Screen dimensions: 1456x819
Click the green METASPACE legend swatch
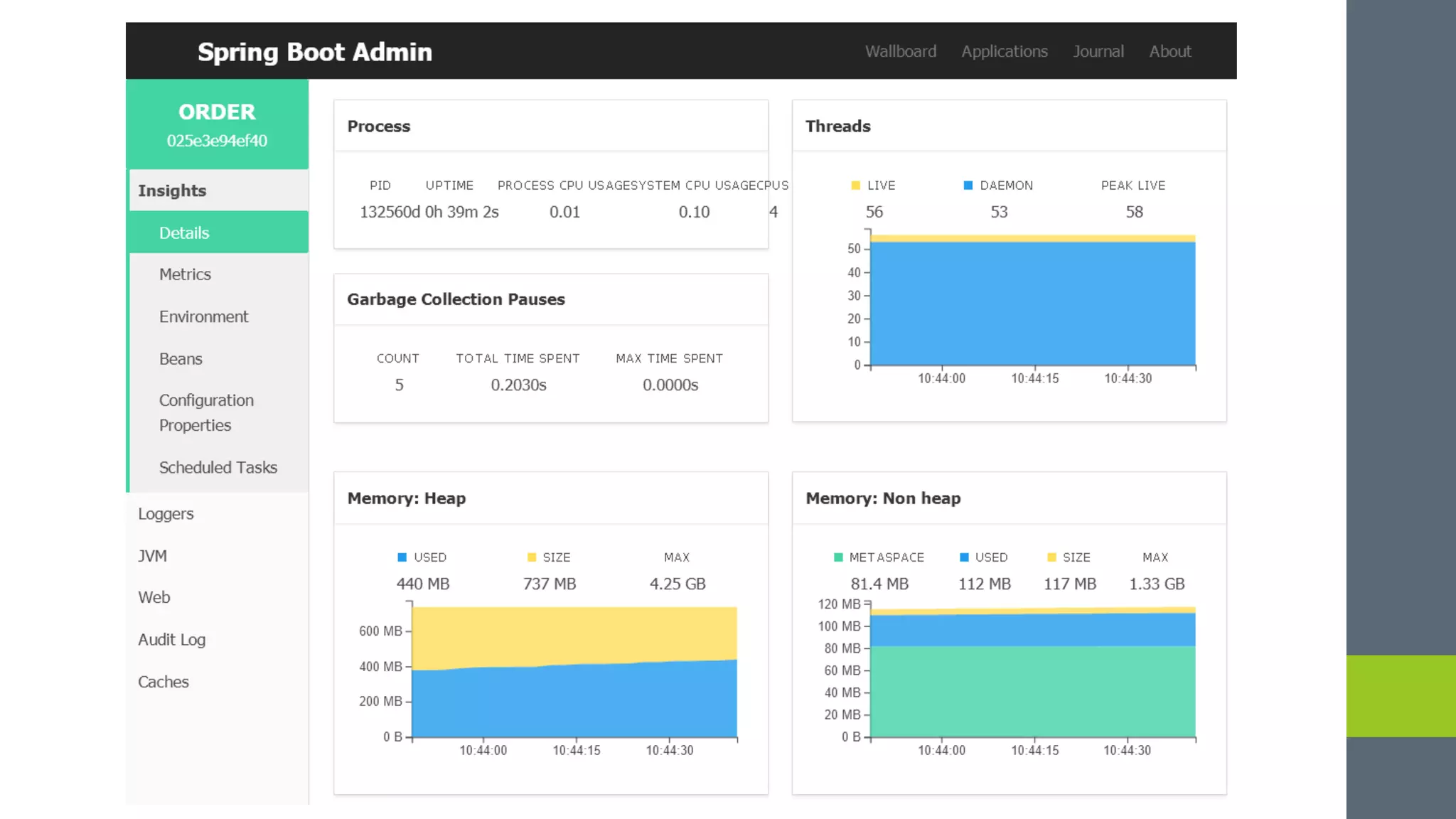point(838,557)
